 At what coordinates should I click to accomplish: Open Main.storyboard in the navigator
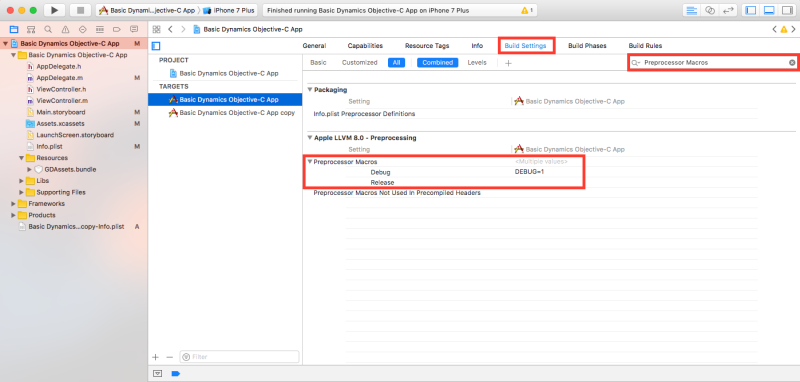[61, 112]
